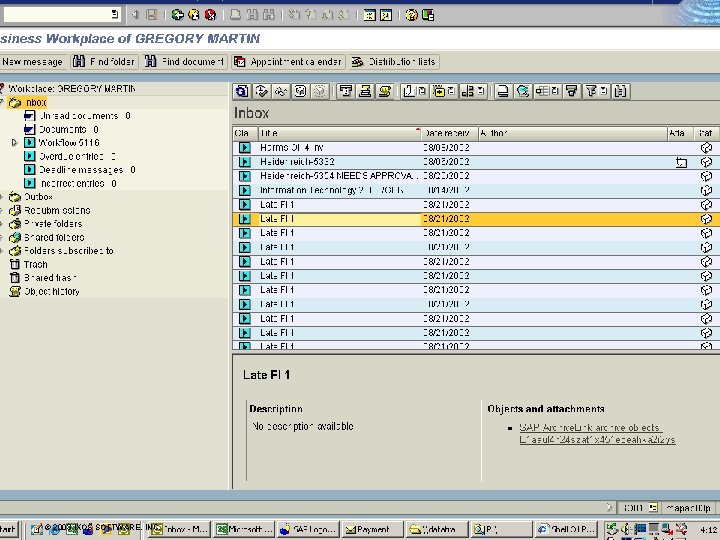Click the Save diskette icon
The height and width of the screenshot is (540, 720).
pyautogui.click(x=152, y=15)
